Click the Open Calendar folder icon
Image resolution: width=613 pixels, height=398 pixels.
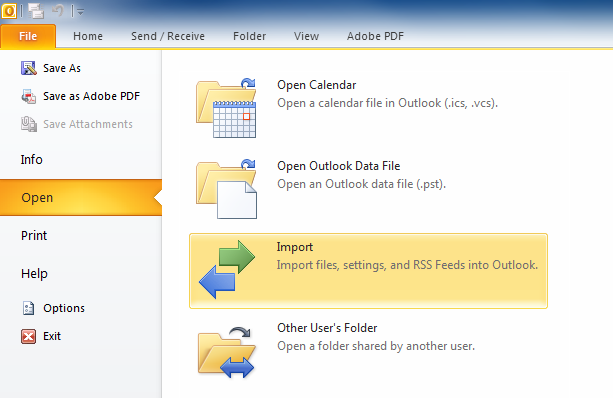click(x=226, y=108)
